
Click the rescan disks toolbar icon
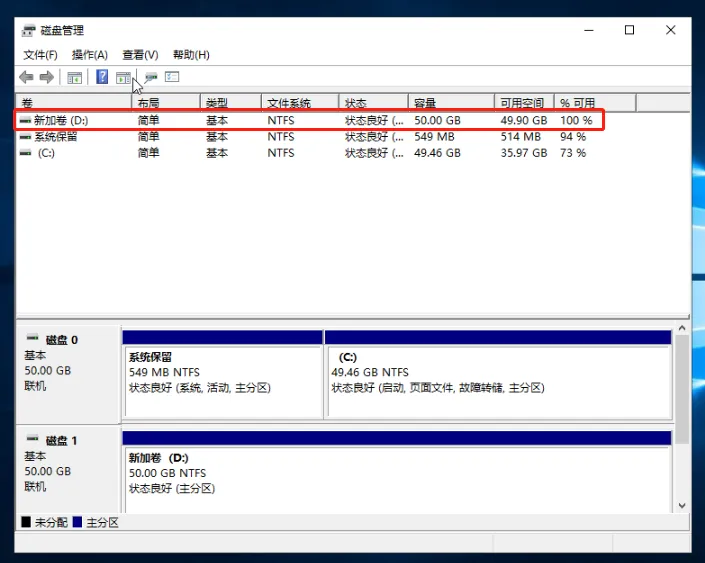151,77
